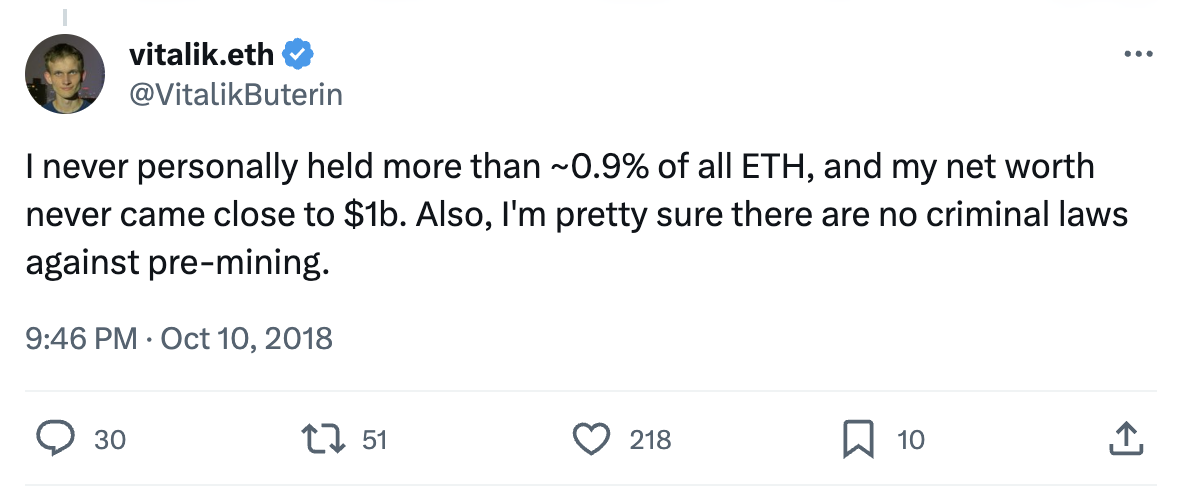Click the vitalik.eth display name
The image size is (1186, 500).
pos(201,54)
